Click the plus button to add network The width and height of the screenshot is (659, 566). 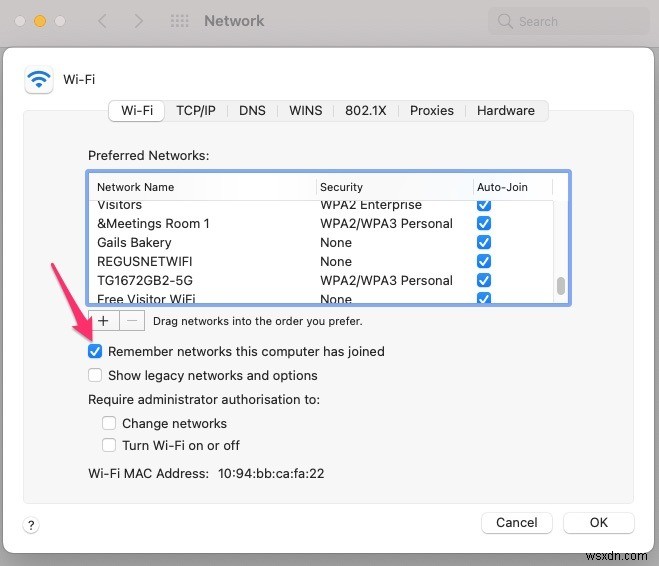click(103, 321)
